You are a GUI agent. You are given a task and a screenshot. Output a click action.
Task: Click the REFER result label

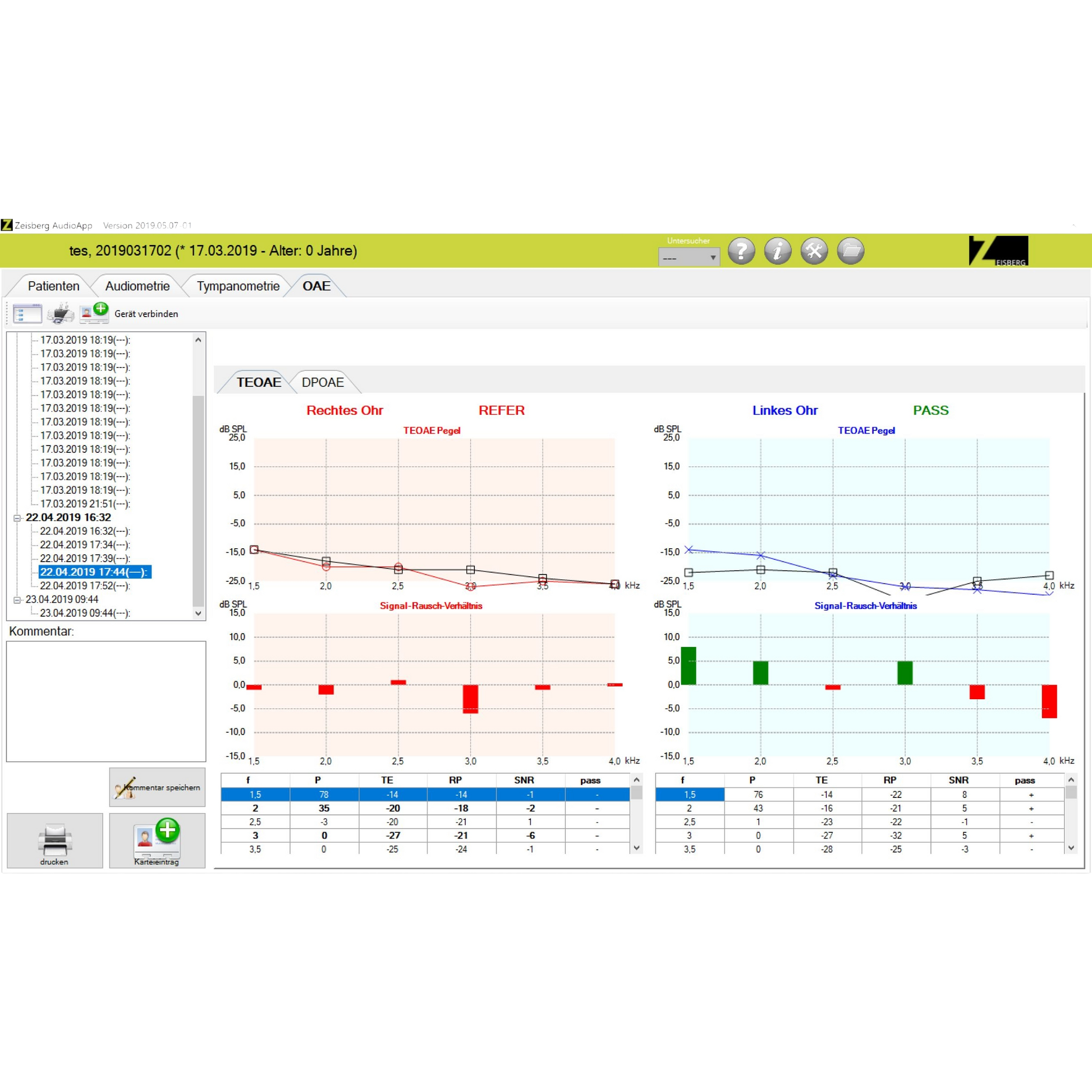(x=501, y=410)
